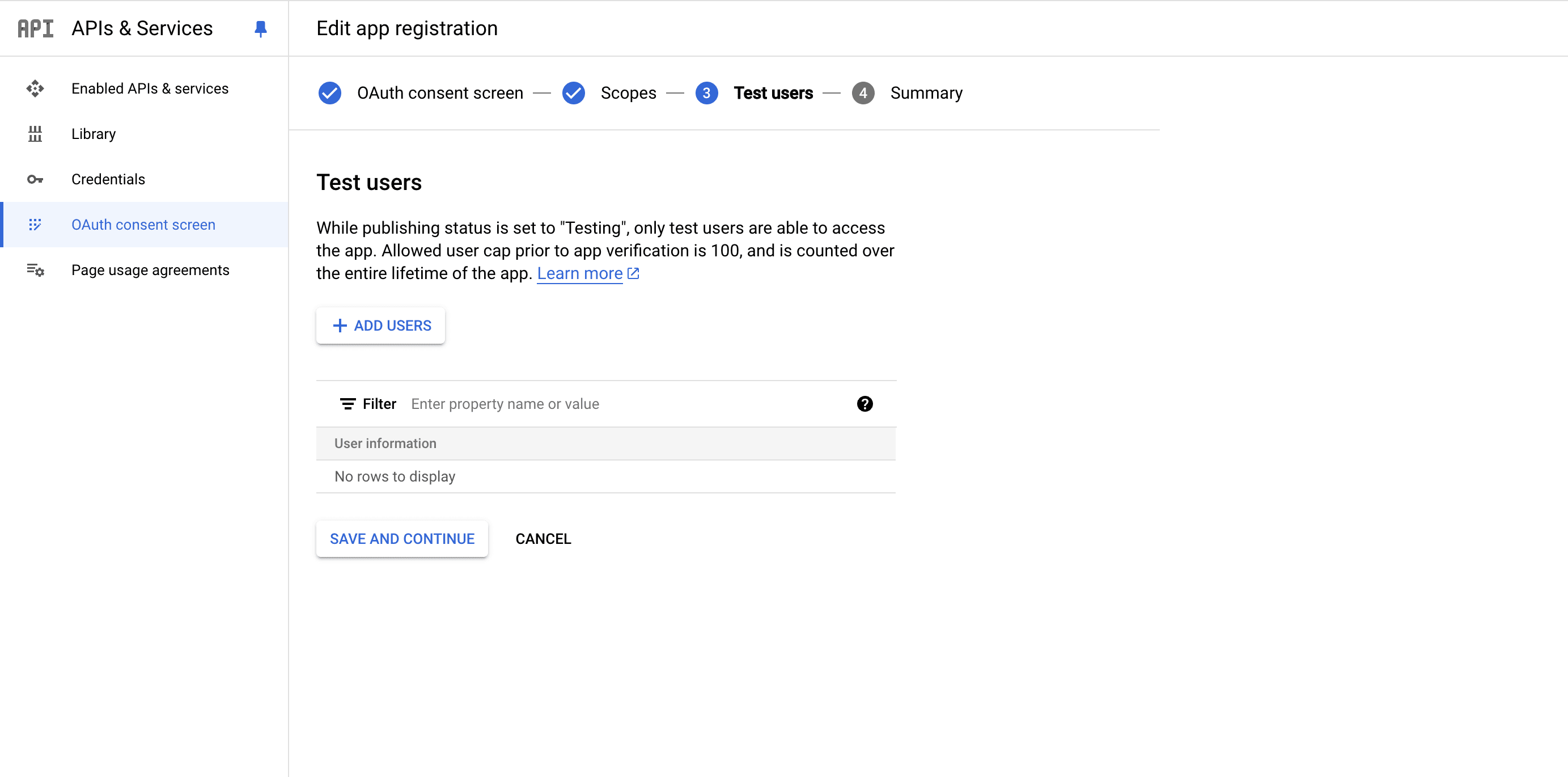Click the checkmark icon for Scopes step

[x=573, y=93]
